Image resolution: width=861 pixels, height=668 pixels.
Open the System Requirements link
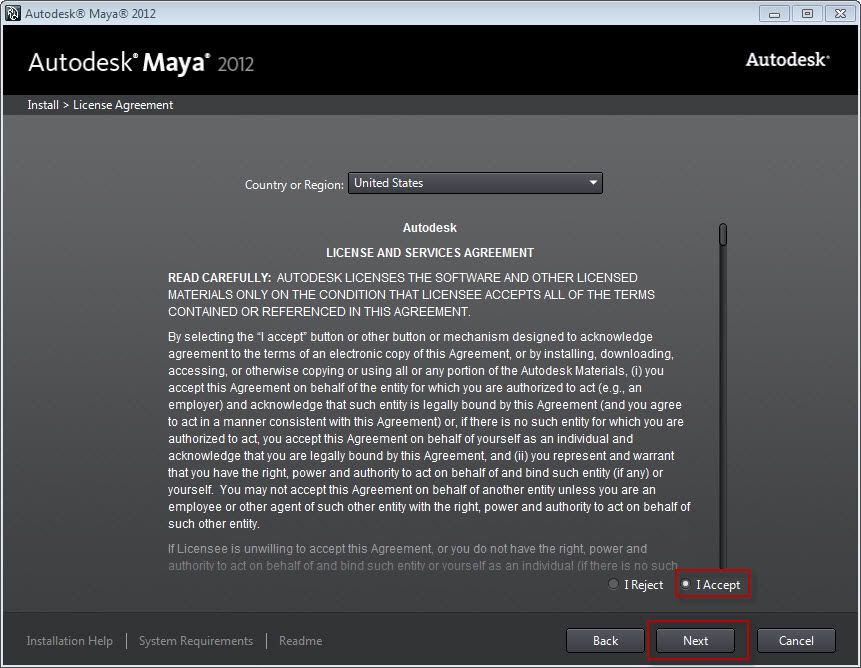click(x=196, y=641)
